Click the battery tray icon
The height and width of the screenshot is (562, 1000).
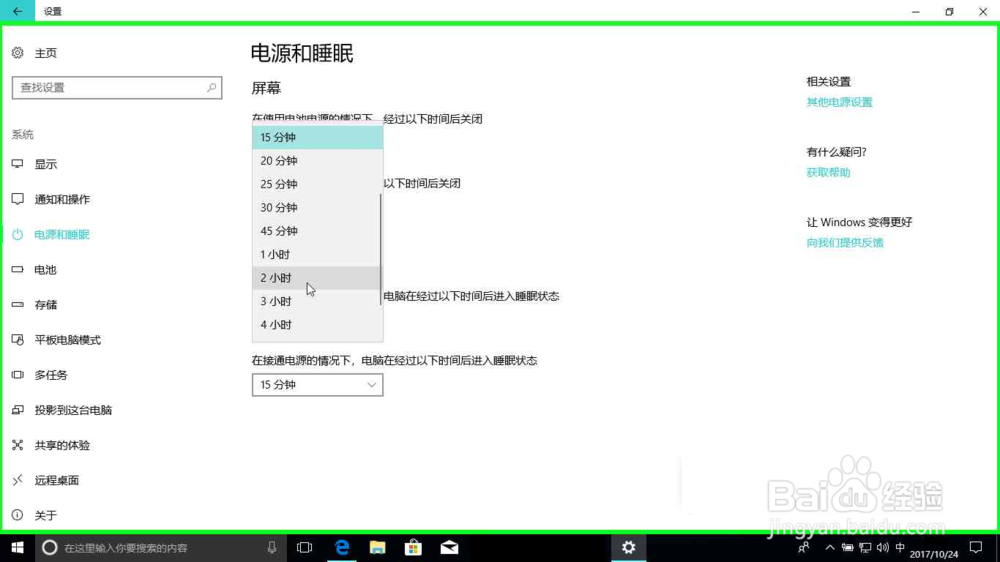(x=848, y=548)
